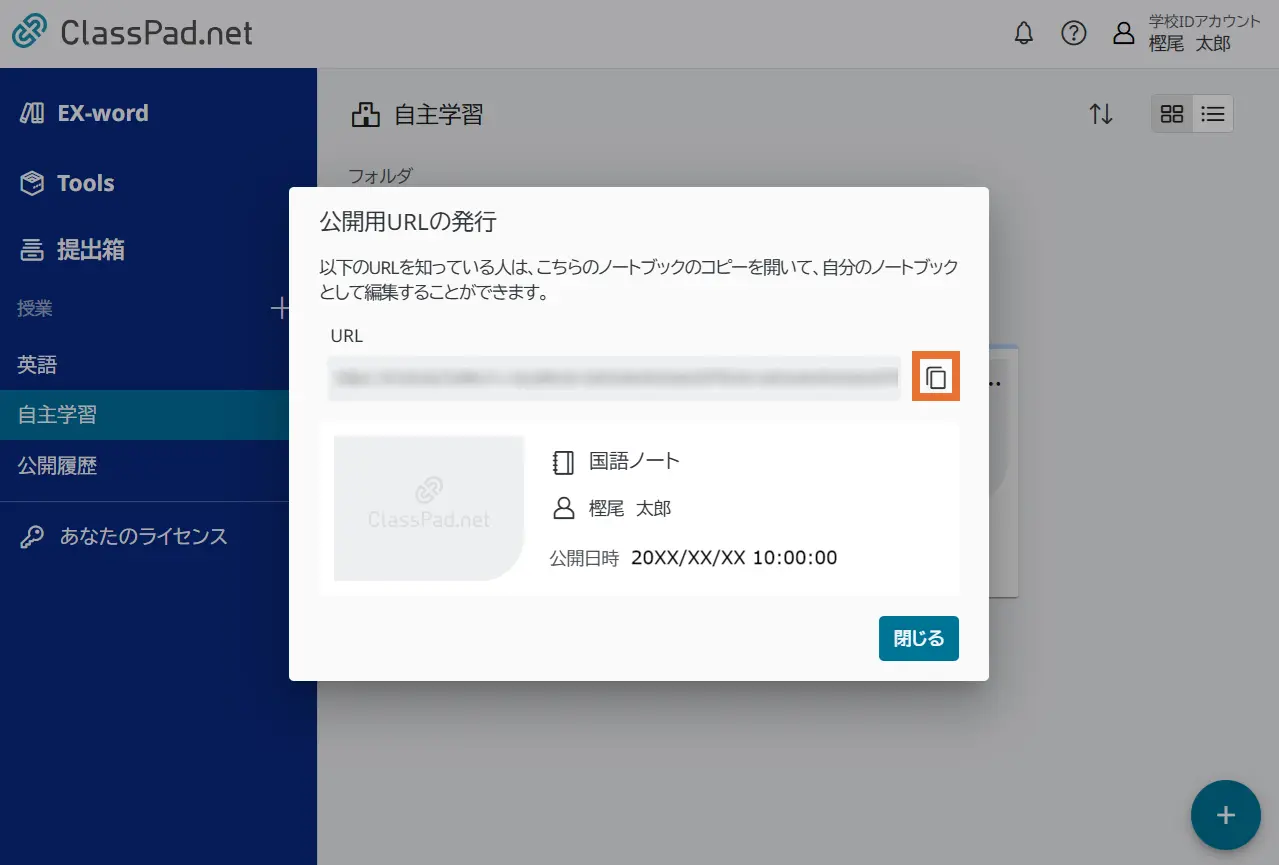Click the sort order arrows icon
This screenshot has width=1279, height=865.
tap(1101, 114)
